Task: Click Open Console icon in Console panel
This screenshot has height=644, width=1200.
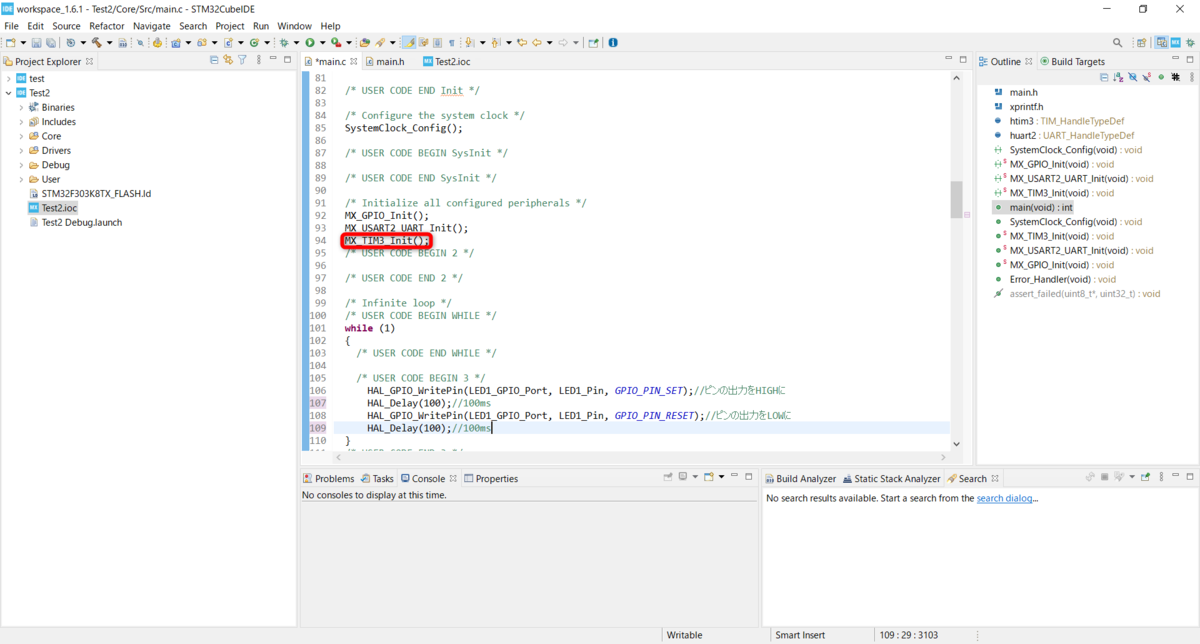Action: click(x=707, y=478)
